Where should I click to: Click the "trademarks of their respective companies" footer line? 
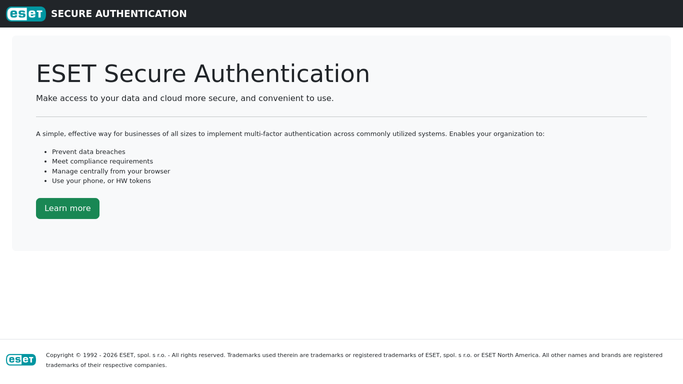[x=106, y=365]
